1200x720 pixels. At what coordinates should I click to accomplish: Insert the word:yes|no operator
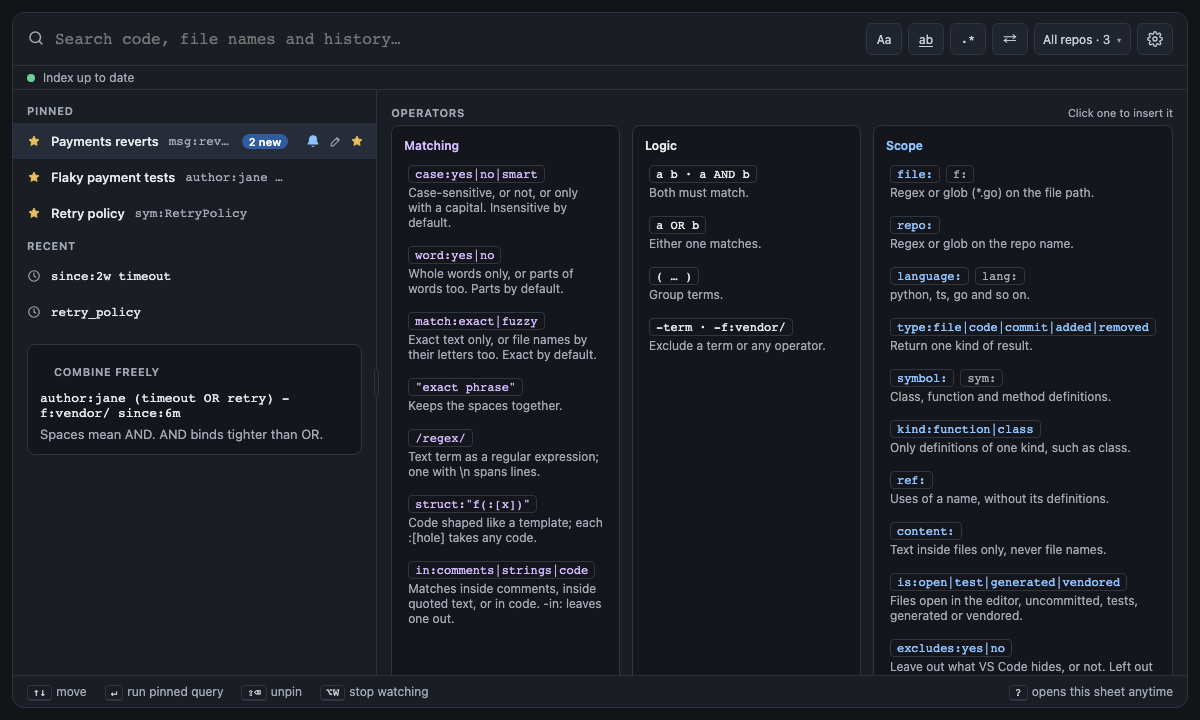[x=455, y=255]
